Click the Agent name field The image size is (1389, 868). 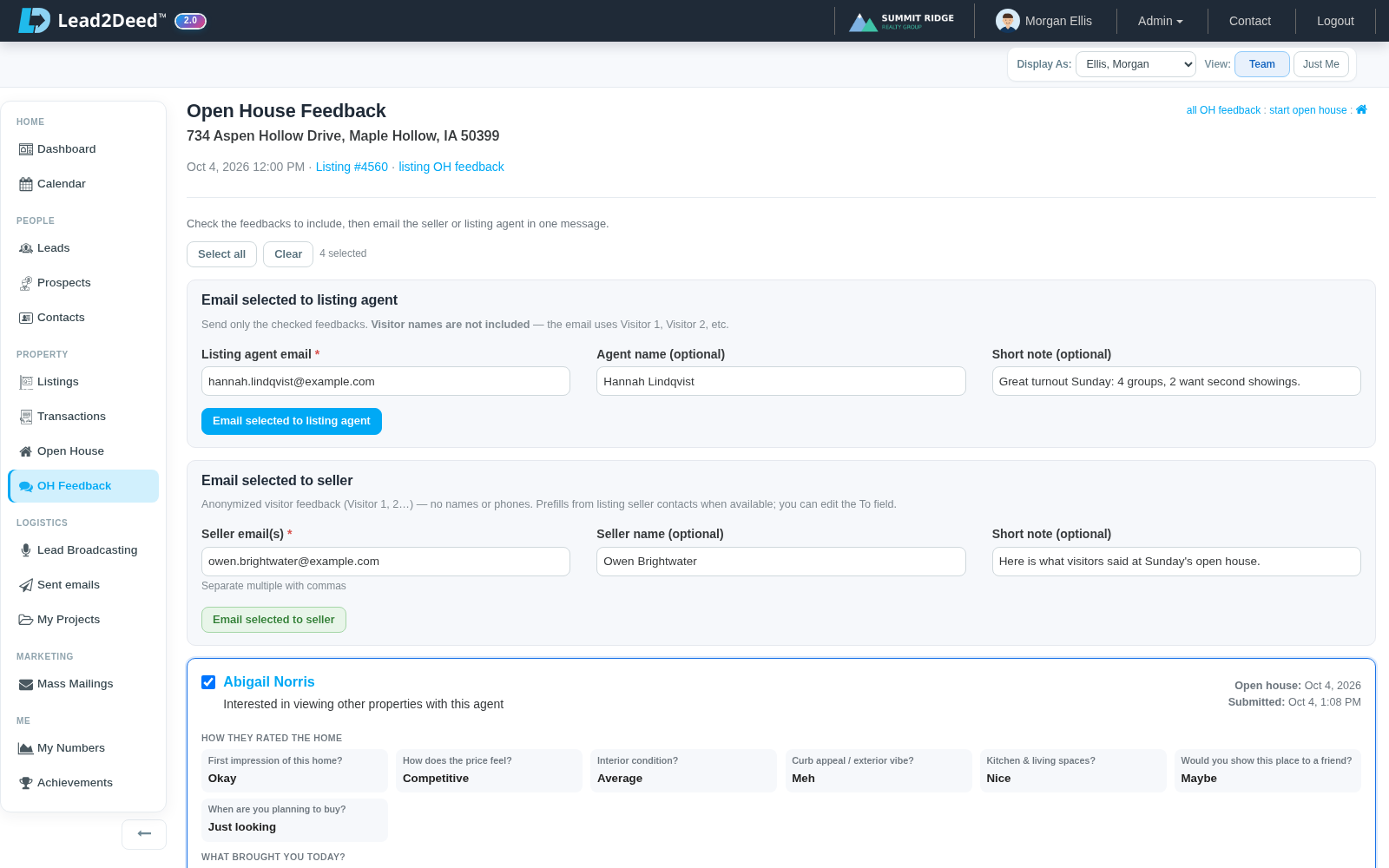[x=781, y=381]
